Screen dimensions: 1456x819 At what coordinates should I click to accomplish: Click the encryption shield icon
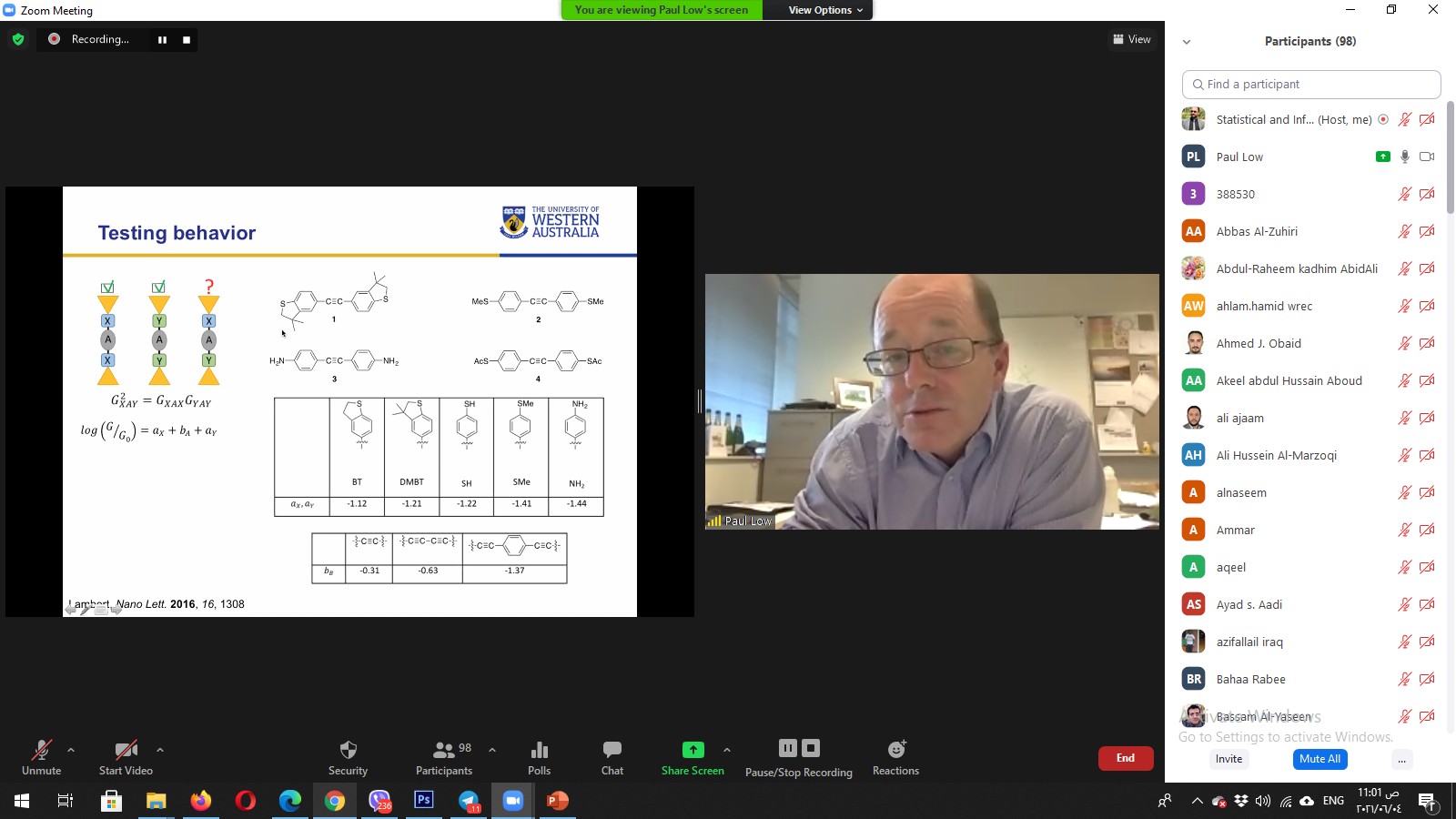18,39
